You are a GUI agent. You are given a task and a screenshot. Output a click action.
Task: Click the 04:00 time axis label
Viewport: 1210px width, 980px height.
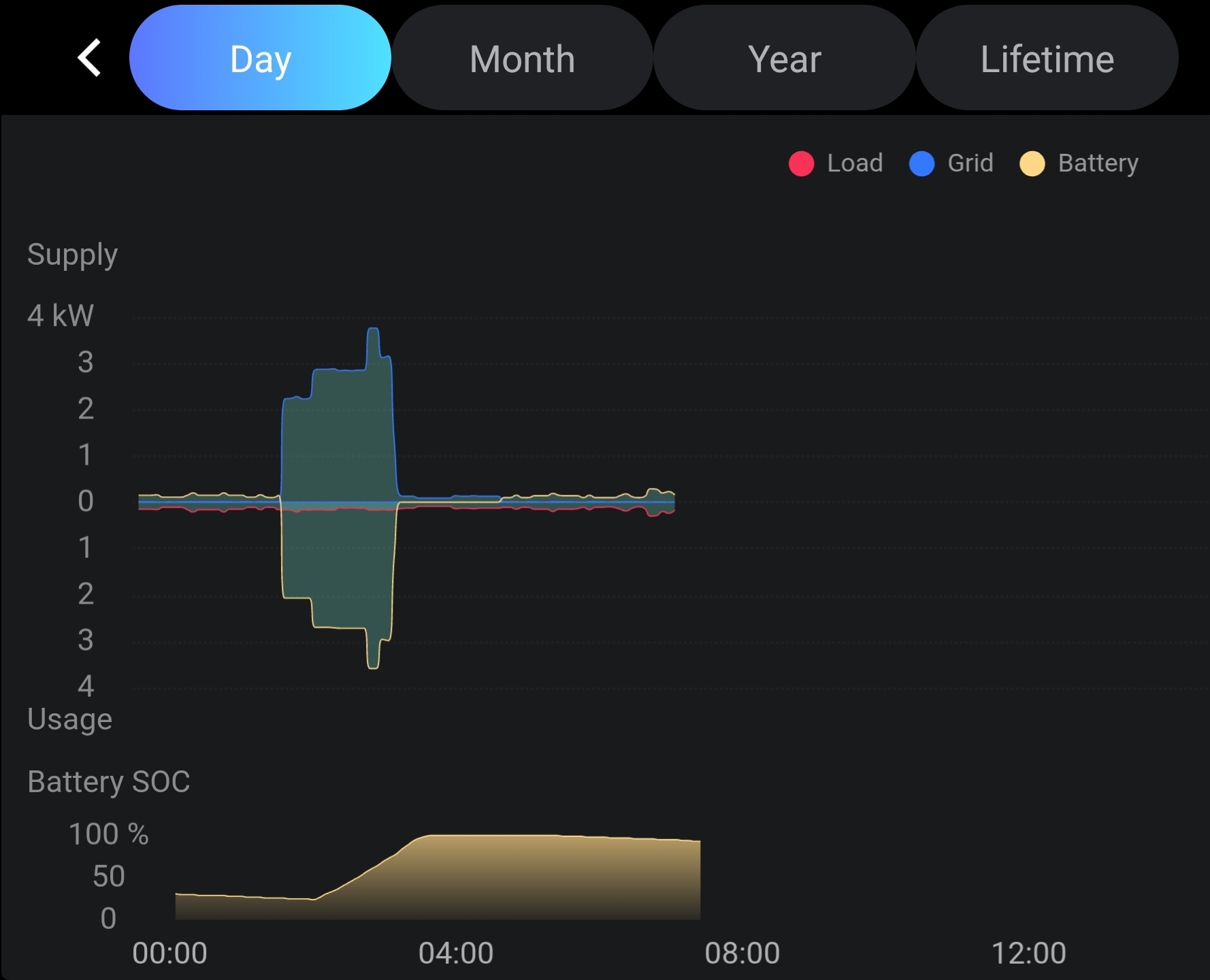pyautogui.click(x=456, y=953)
